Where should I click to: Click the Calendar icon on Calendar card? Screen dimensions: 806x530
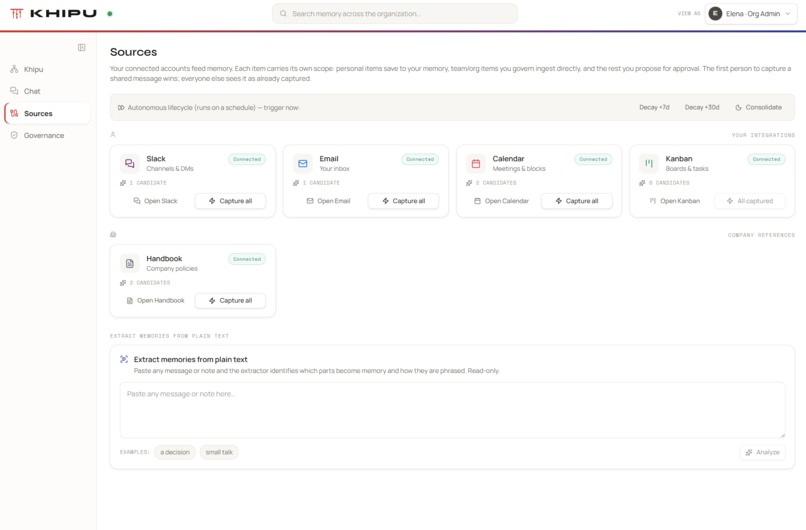click(x=476, y=163)
